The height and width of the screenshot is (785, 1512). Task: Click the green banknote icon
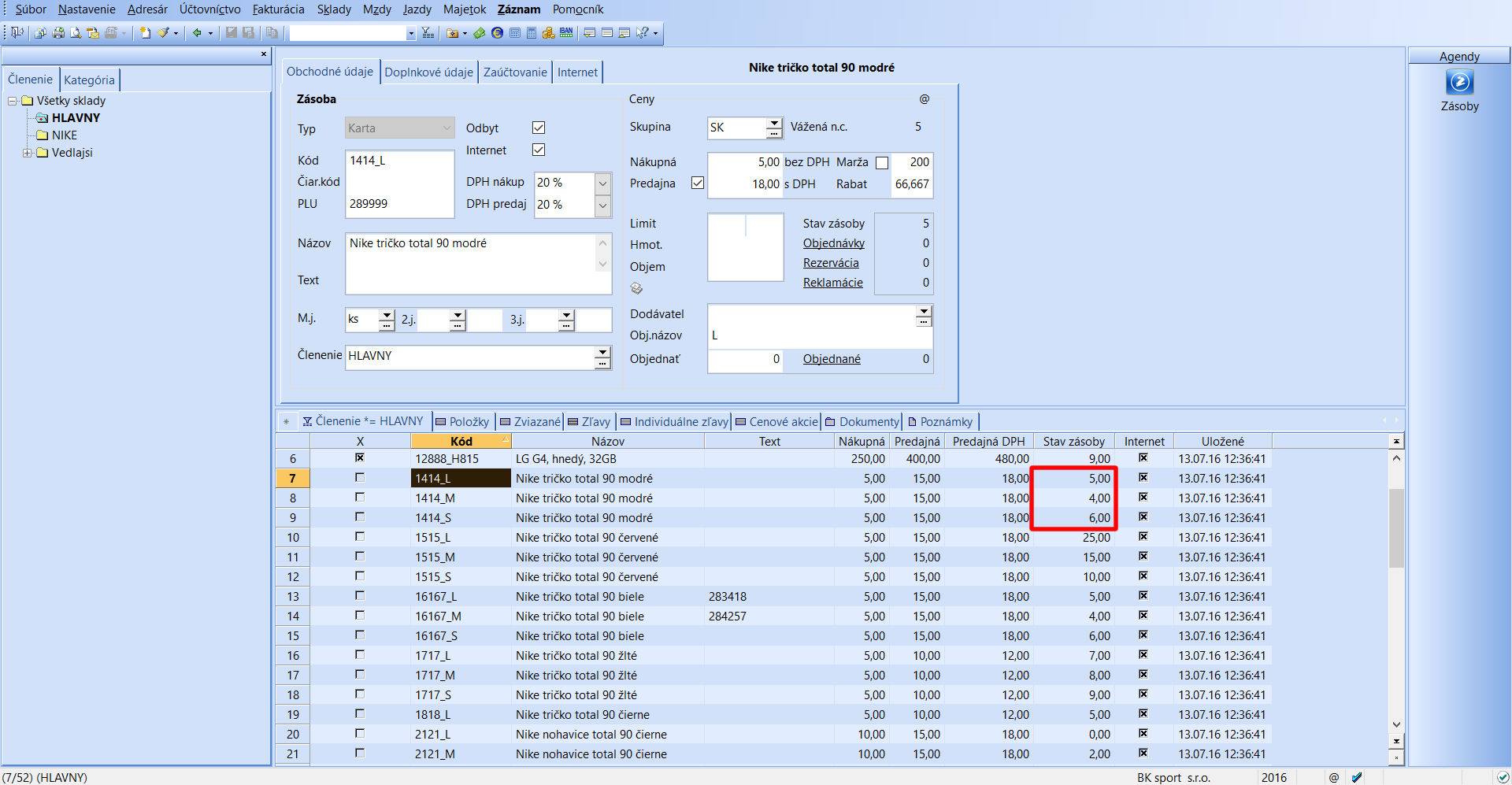(479, 33)
